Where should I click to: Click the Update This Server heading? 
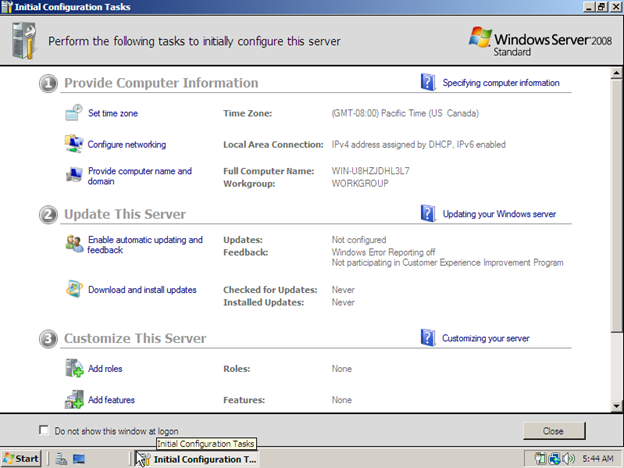(x=125, y=214)
